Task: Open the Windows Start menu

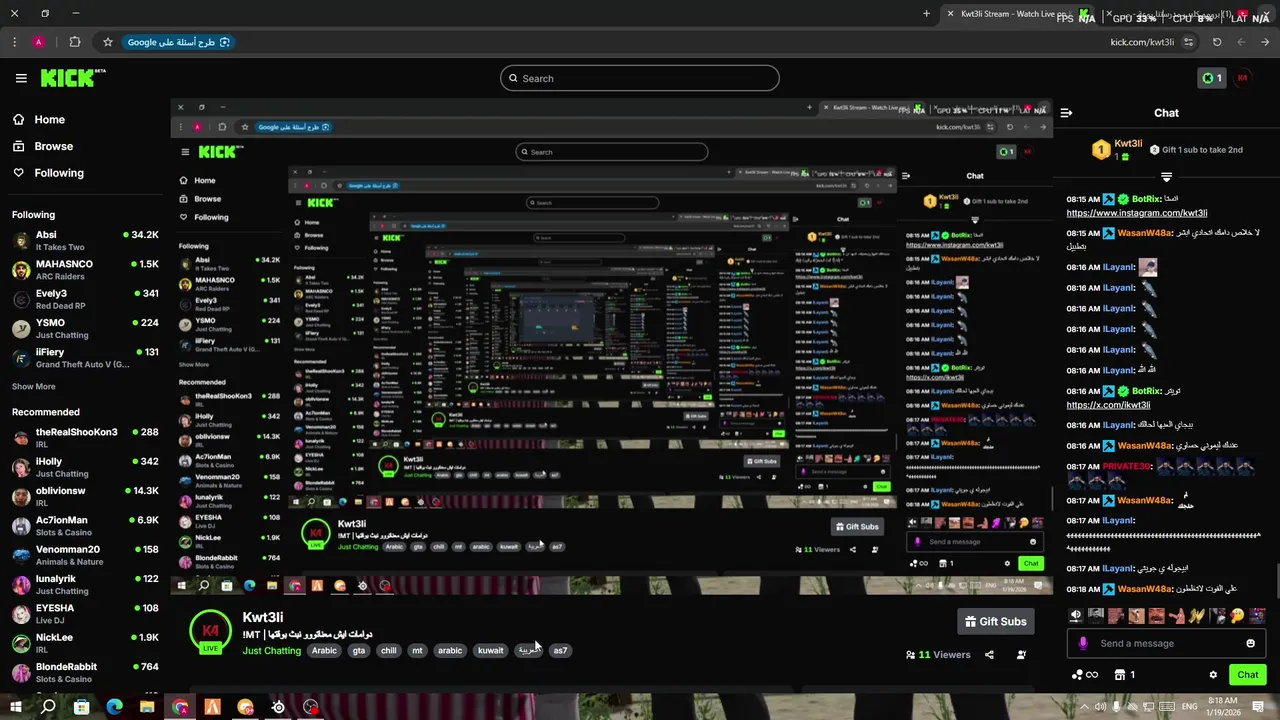Action: click(15, 707)
